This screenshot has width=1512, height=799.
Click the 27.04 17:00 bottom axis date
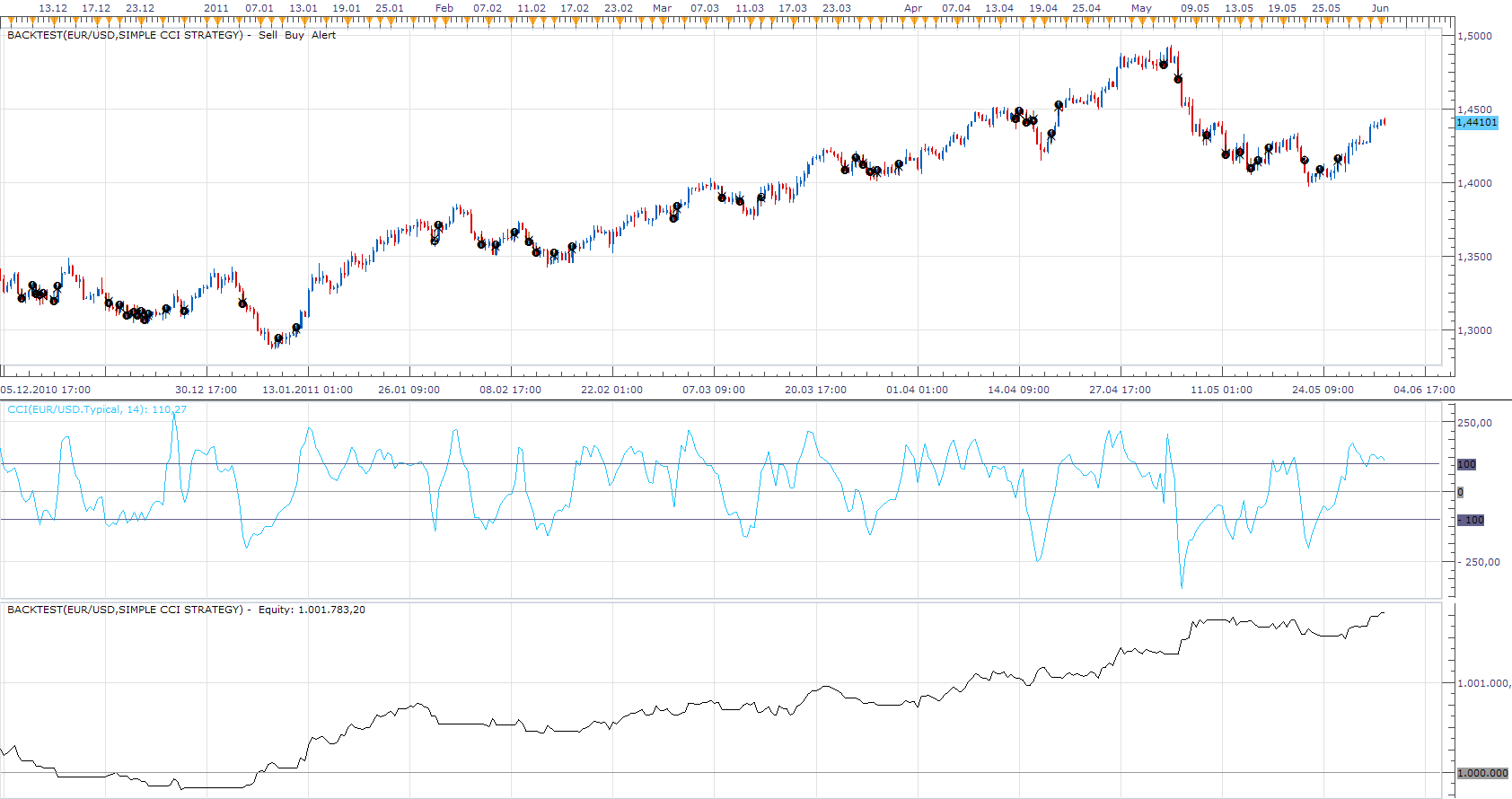pos(1120,390)
